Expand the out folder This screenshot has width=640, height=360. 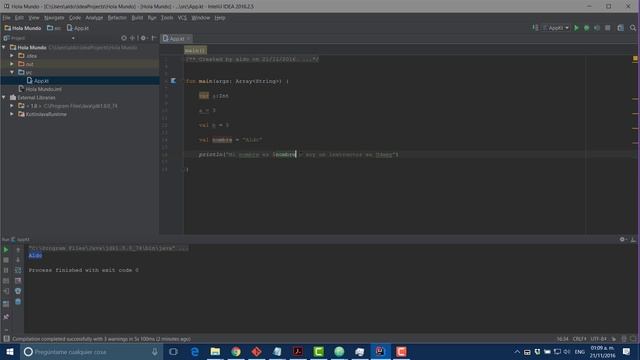click(x=12, y=64)
